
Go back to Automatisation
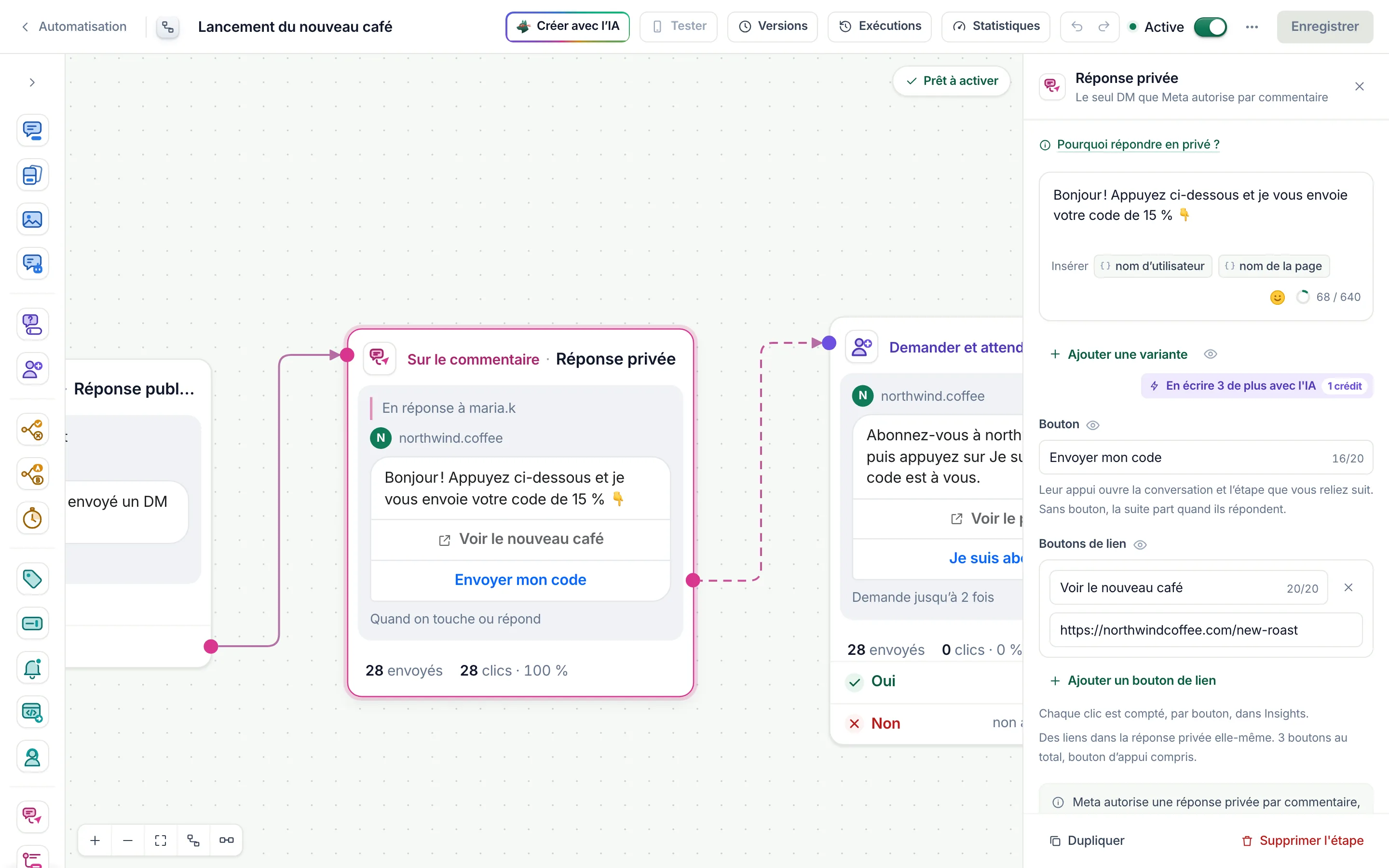74,27
